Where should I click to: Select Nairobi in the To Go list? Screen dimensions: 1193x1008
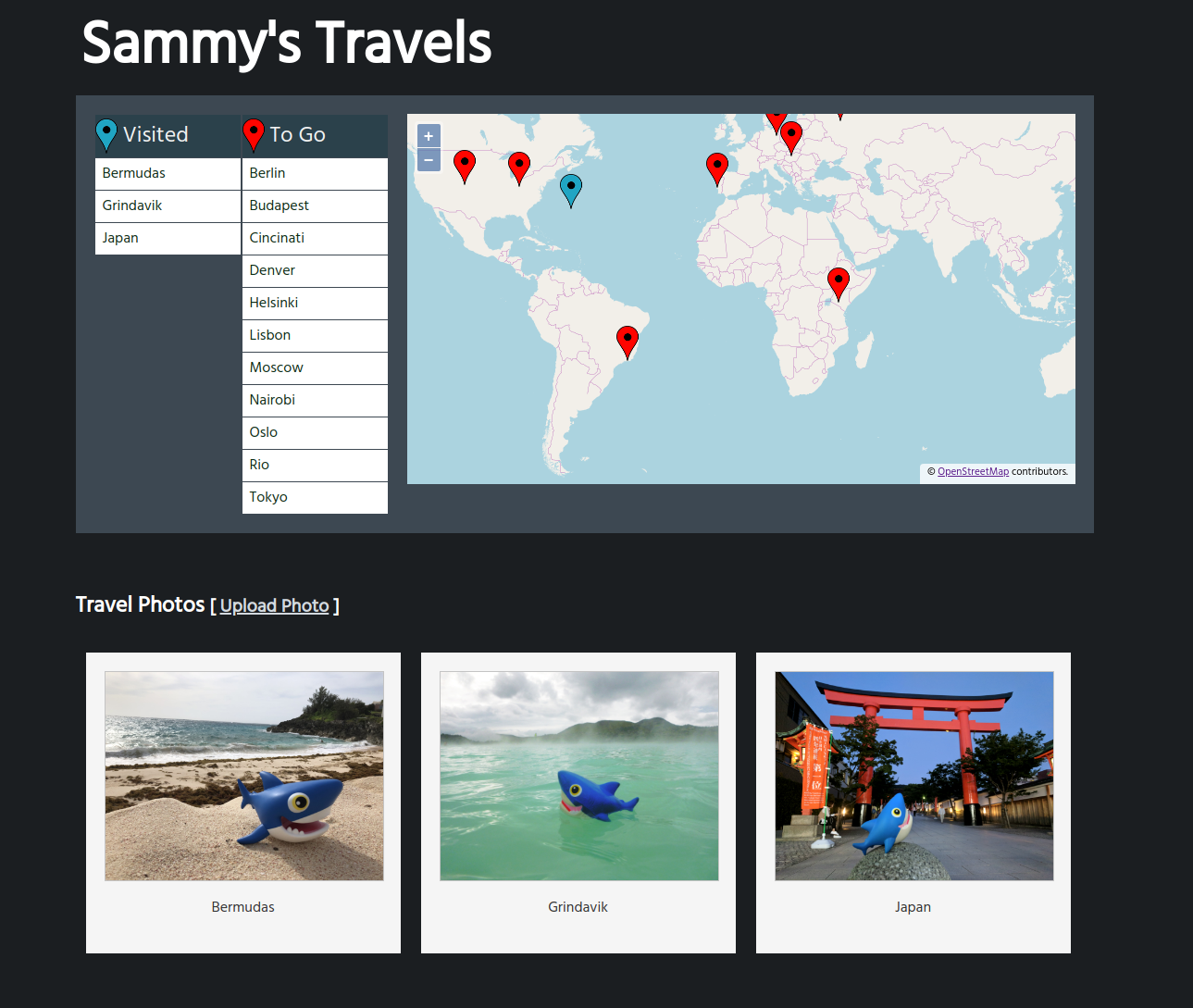[x=315, y=401]
